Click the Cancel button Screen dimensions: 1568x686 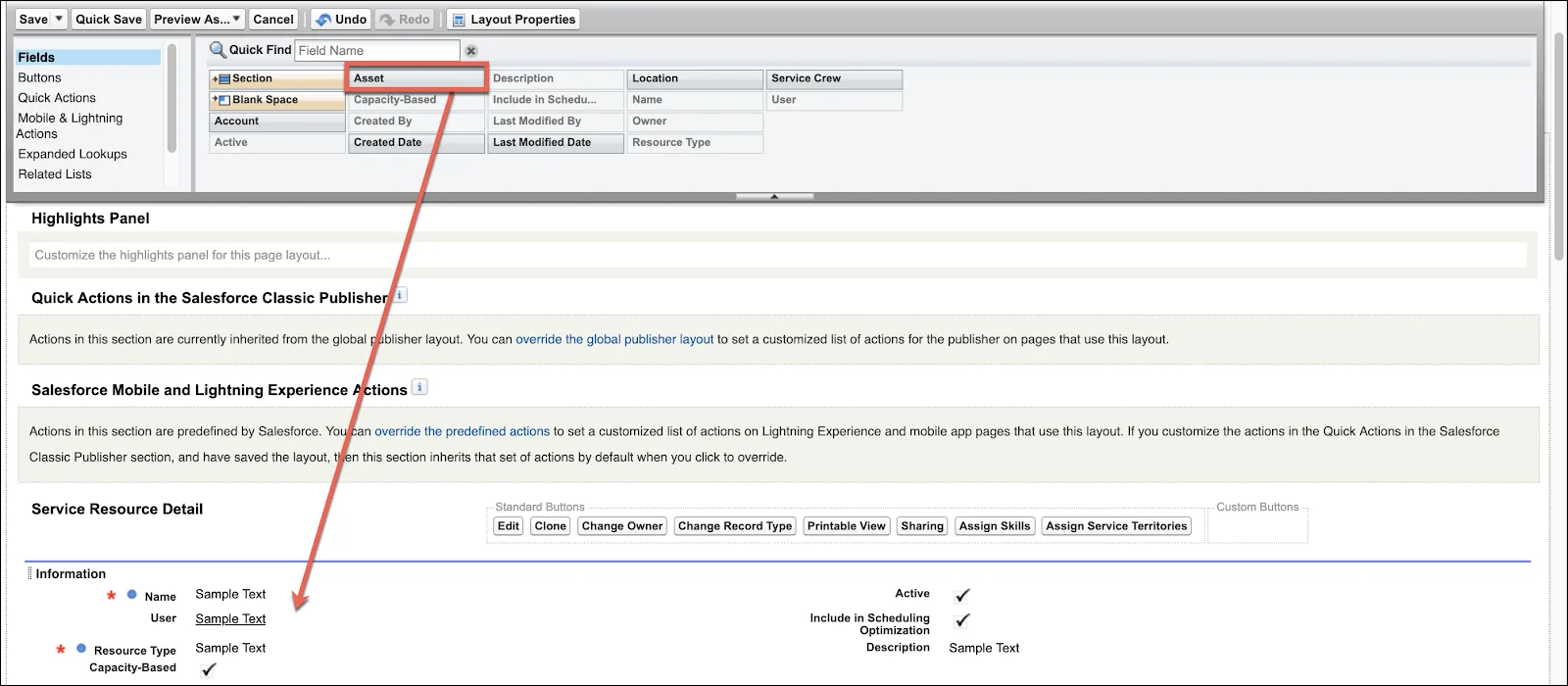click(x=273, y=19)
